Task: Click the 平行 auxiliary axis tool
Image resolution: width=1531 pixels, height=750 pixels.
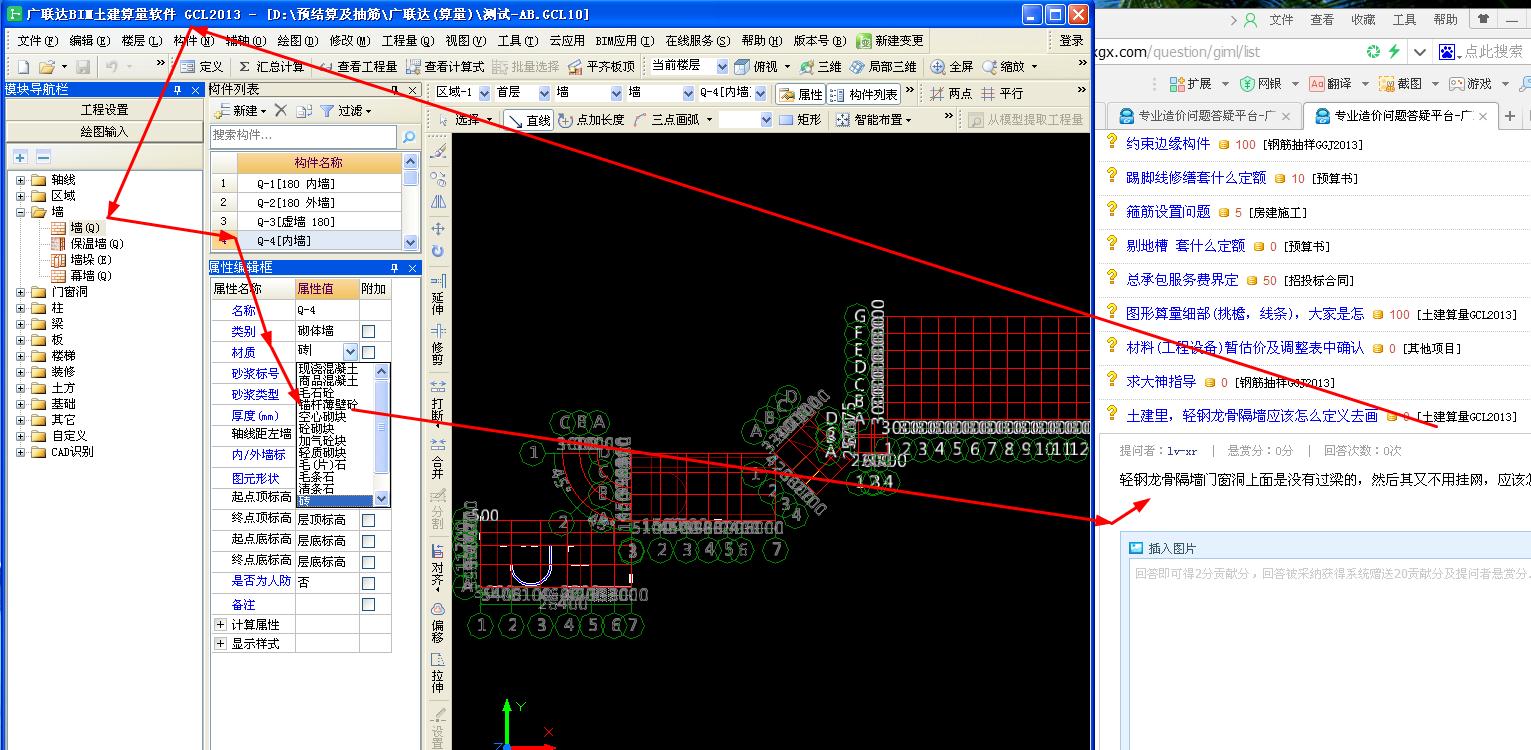Action: coord(1002,93)
